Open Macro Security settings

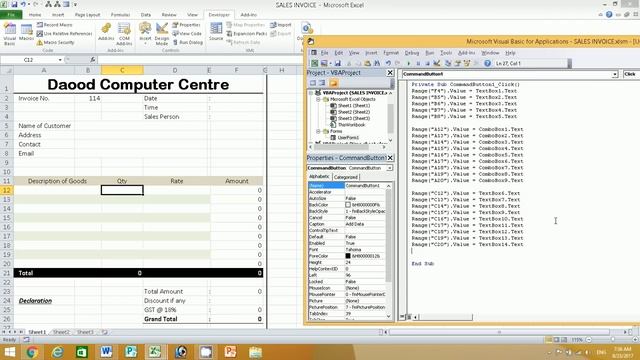coord(56,42)
